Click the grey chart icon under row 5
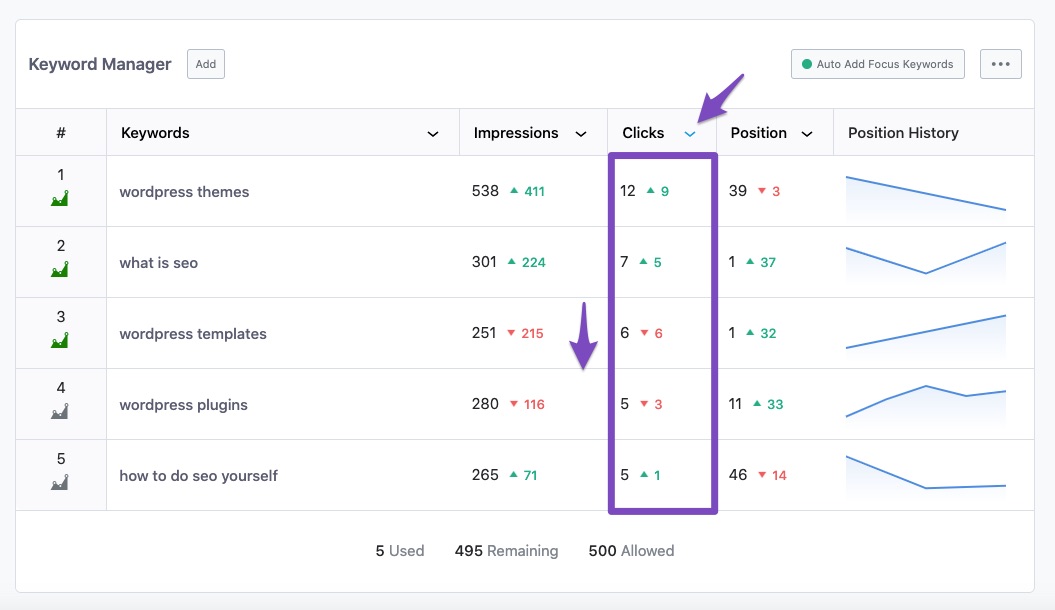Image resolution: width=1055 pixels, height=610 pixels. [60, 482]
